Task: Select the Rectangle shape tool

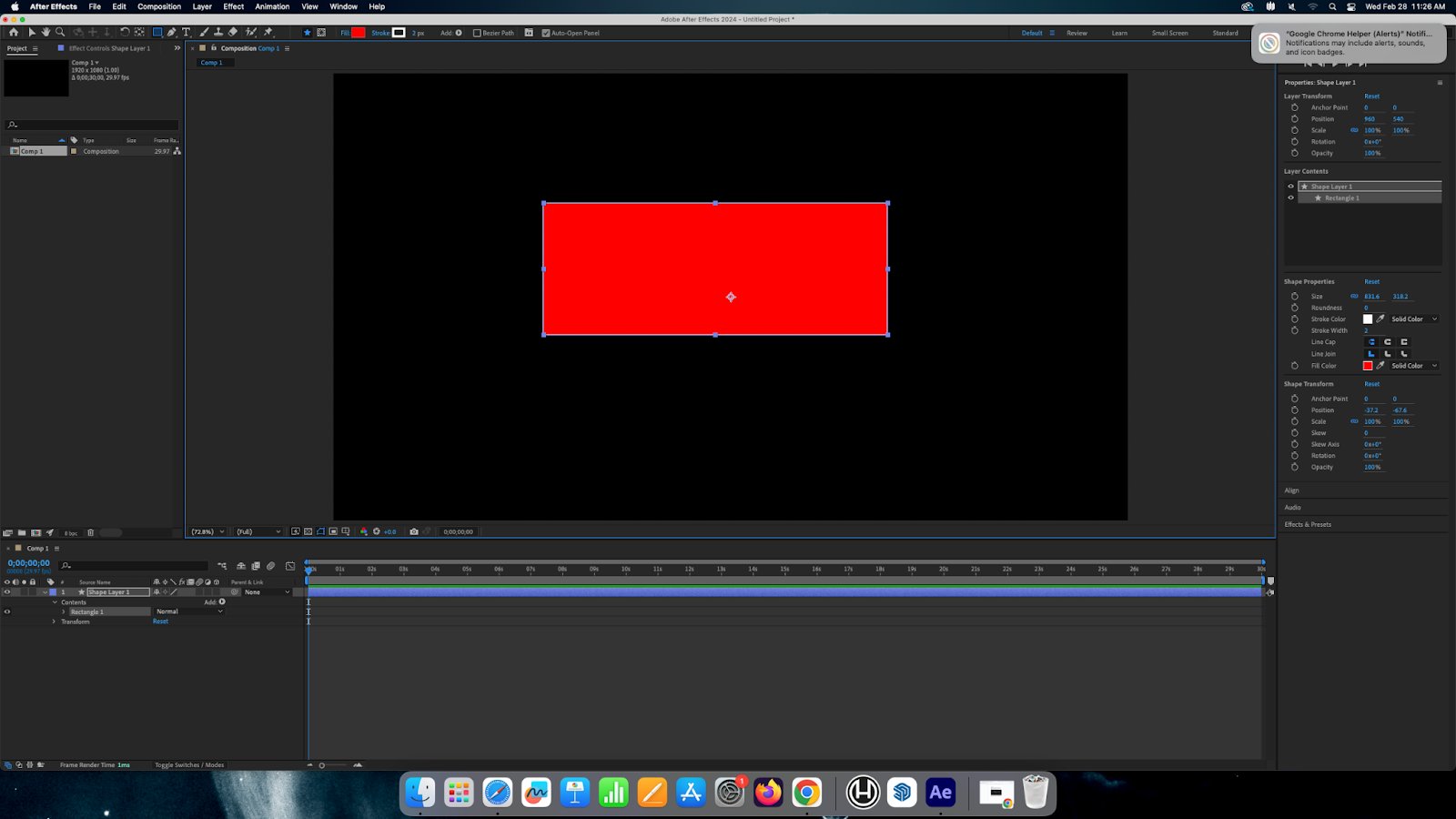Action: [x=157, y=32]
